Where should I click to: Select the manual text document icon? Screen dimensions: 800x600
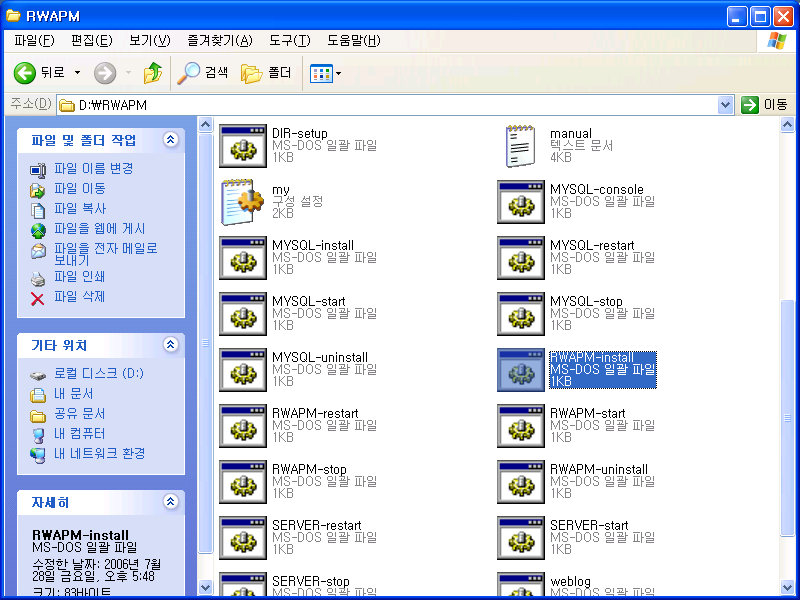click(x=520, y=146)
